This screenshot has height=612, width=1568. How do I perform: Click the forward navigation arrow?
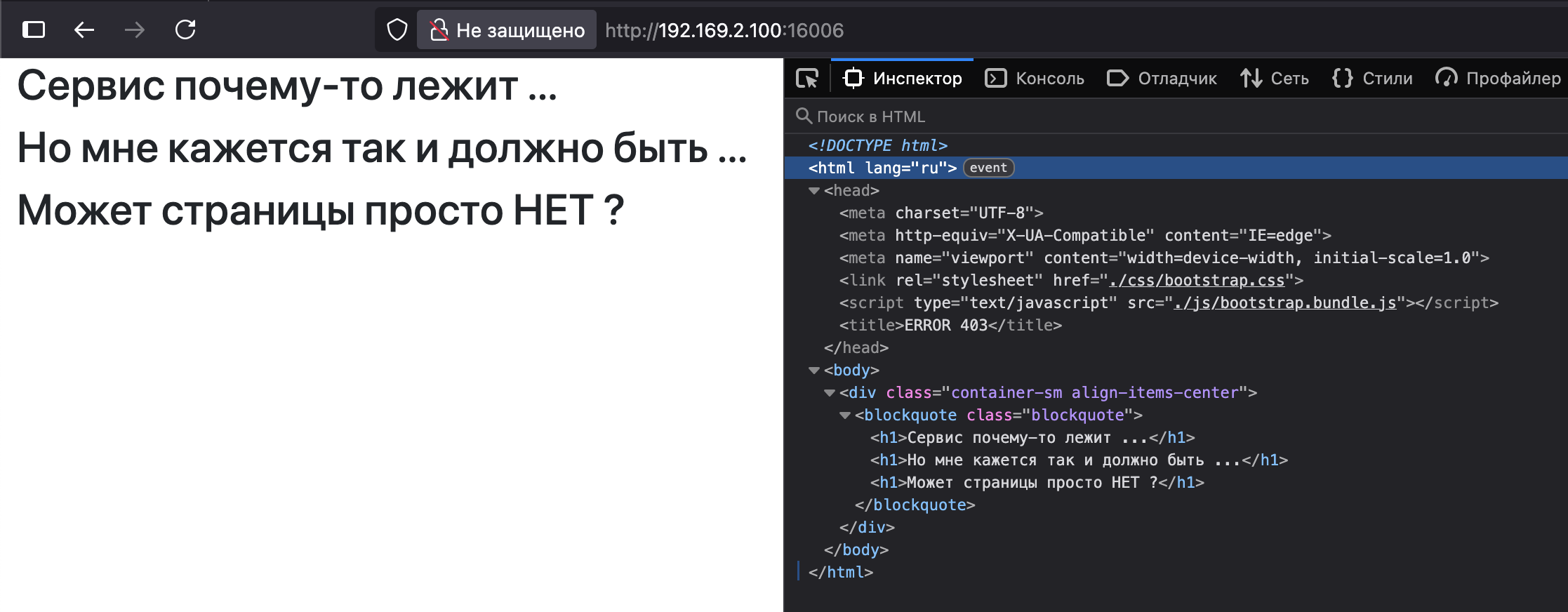[x=134, y=29]
